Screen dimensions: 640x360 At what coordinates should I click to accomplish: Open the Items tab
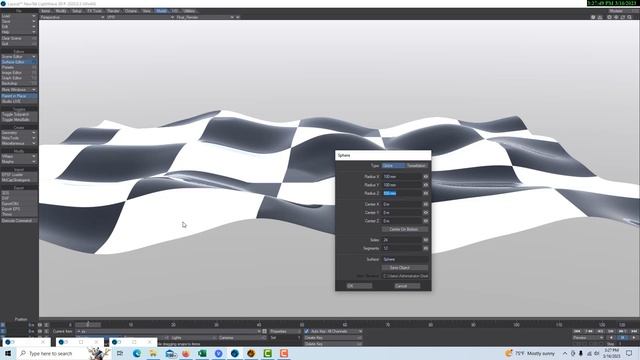[46, 11]
